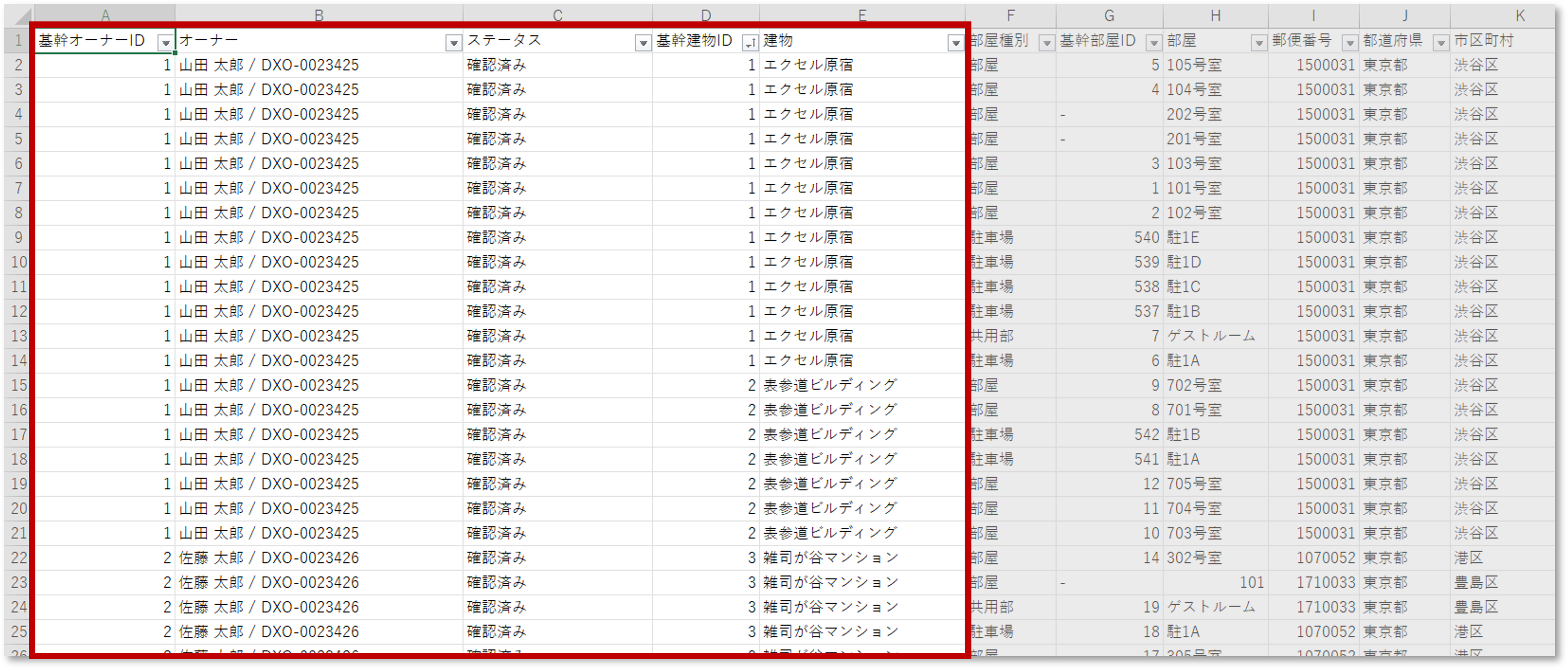Open the filter icon on 基幹部屋ID column
The image size is (1568, 669).
1154,42
